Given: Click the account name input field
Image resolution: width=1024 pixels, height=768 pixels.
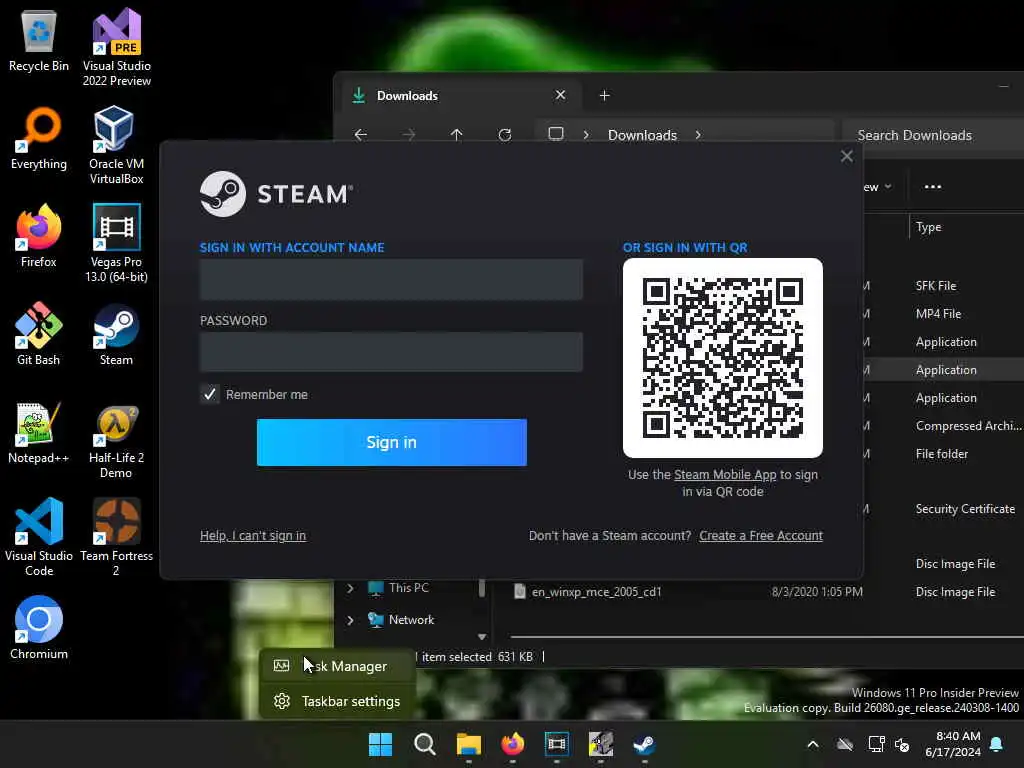Looking at the screenshot, I should (391, 280).
